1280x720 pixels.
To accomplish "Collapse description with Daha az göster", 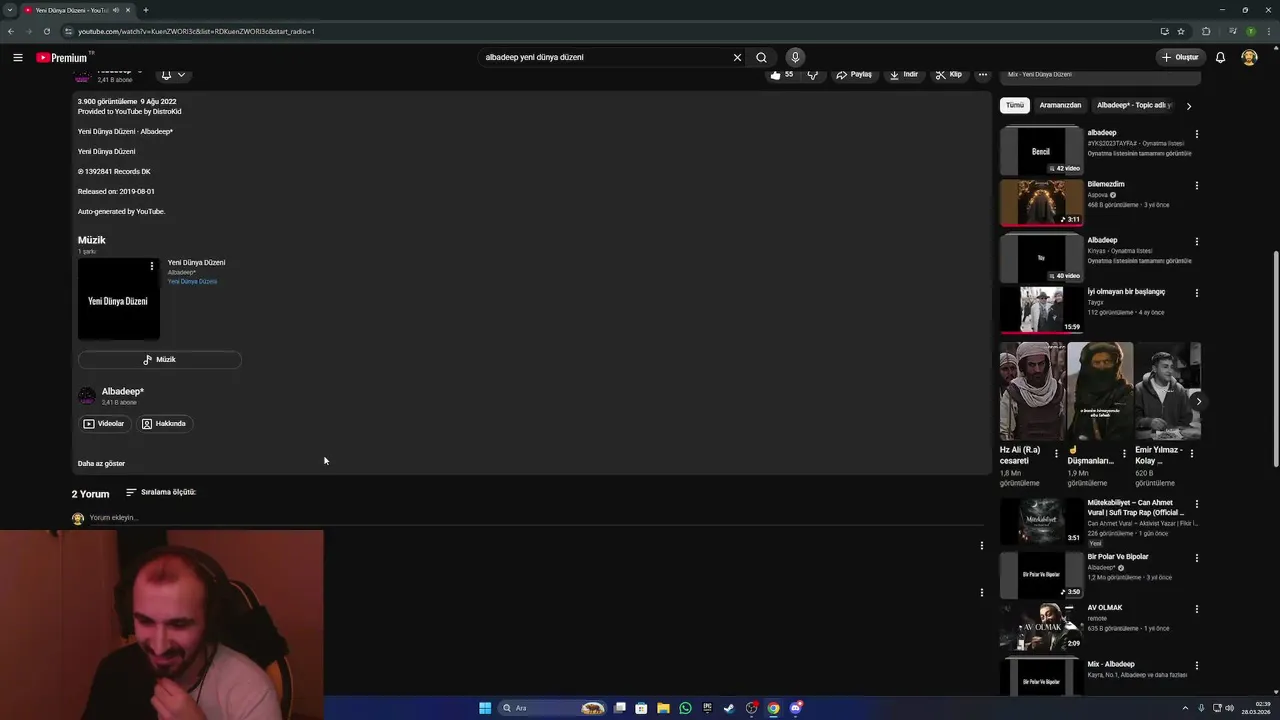I will [x=101, y=463].
